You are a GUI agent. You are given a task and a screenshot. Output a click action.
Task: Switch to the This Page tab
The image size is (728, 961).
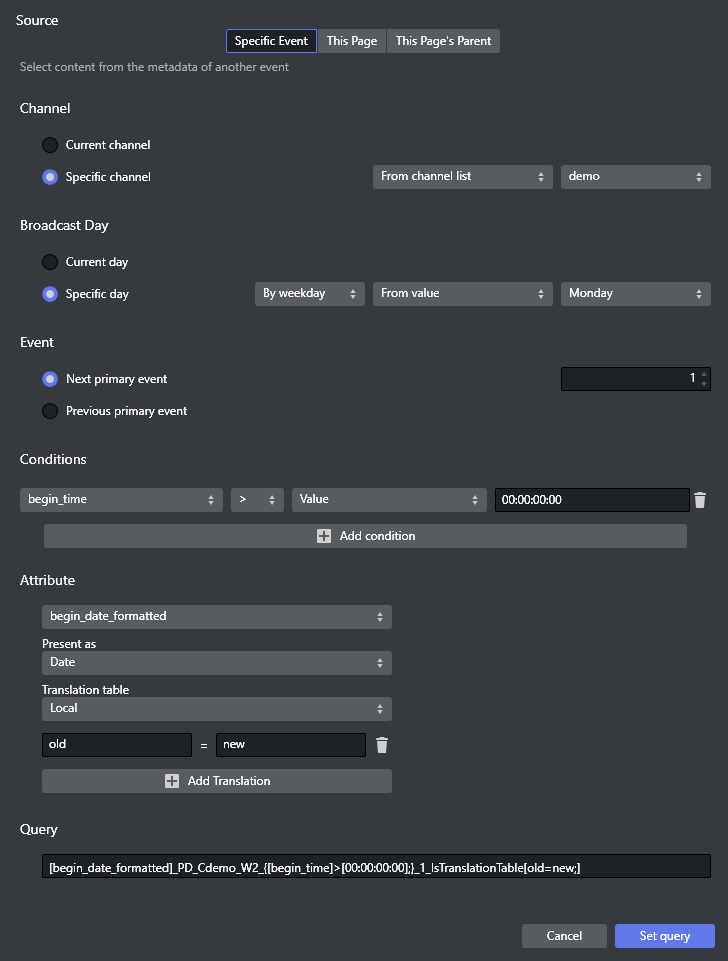(x=352, y=41)
